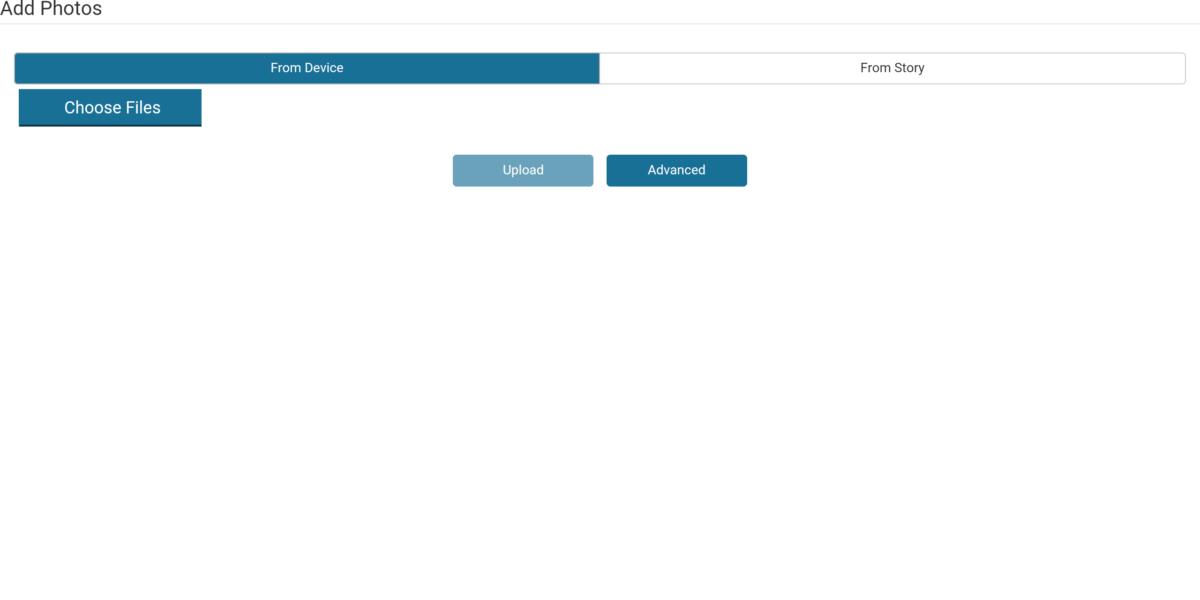Switch to the From Story tab
Viewport: 1200px width, 600px height.
[x=892, y=68]
